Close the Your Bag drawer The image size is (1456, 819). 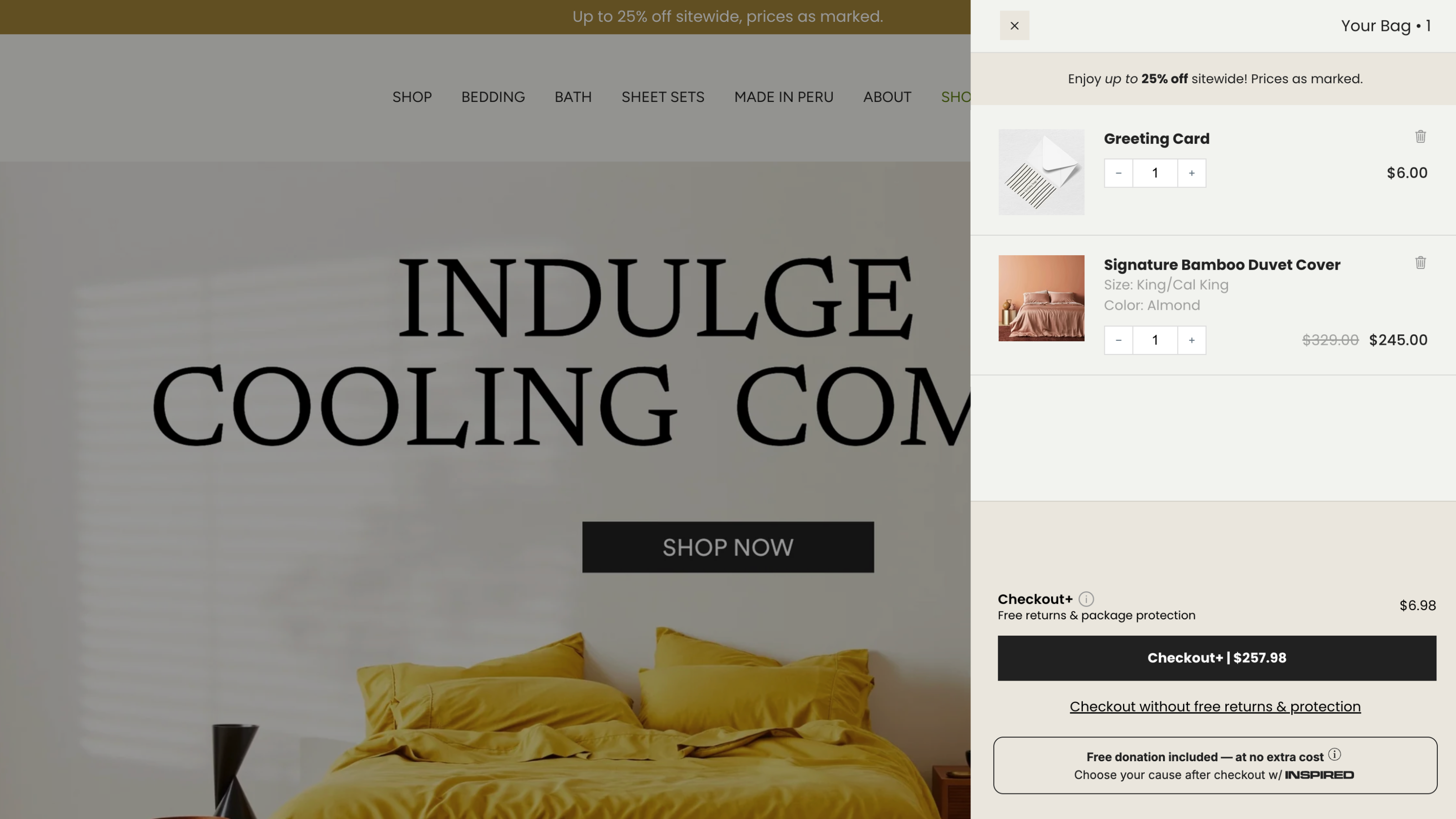point(1015,25)
